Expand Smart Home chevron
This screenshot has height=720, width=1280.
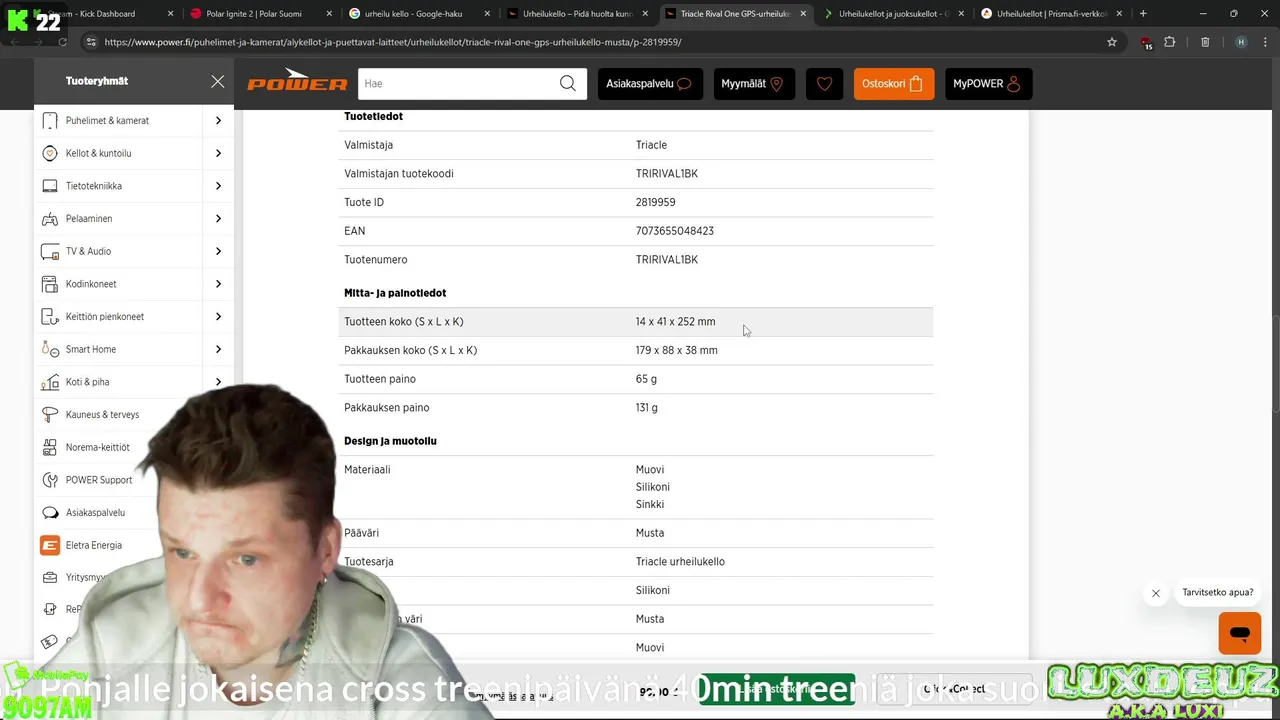click(218, 350)
